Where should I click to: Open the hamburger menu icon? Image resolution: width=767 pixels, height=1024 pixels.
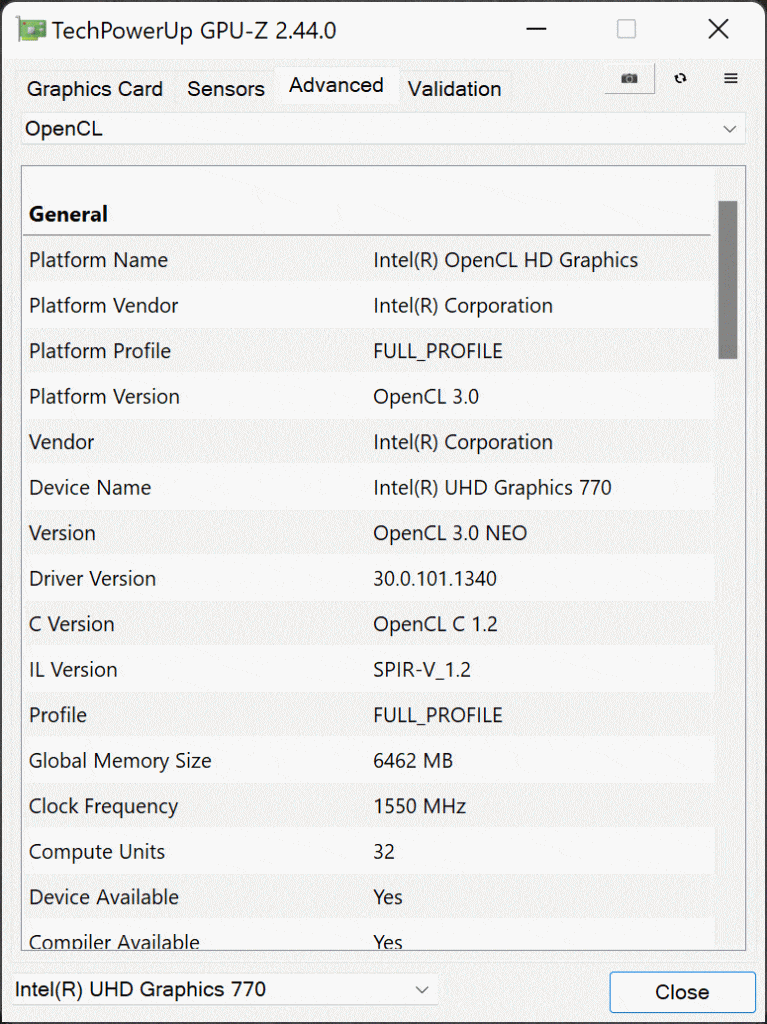coord(731,78)
